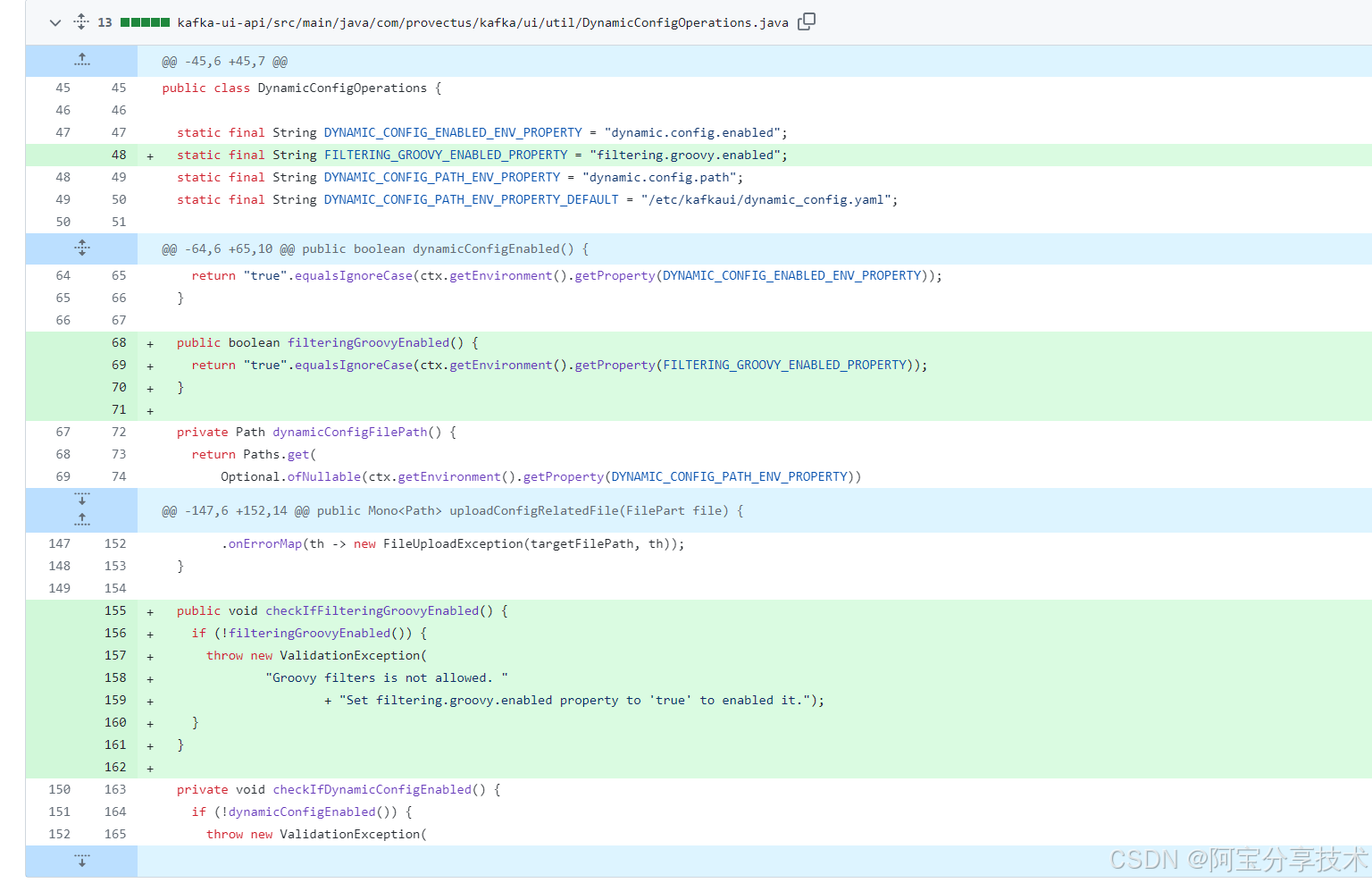Click 'checkIfDynamicConfigEnabled' method name on line 163
This screenshot has height=883, width=1372.
click(372, 789)
